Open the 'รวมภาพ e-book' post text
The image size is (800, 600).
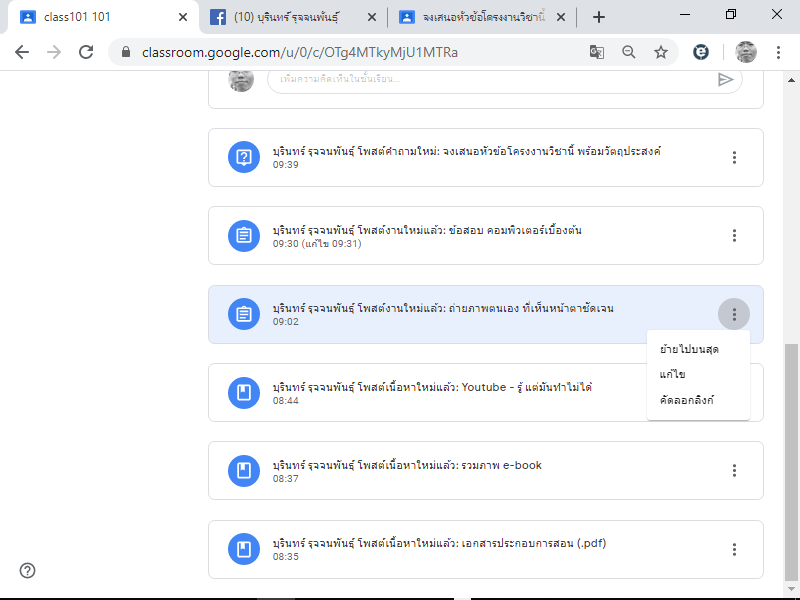pos(407,465)
